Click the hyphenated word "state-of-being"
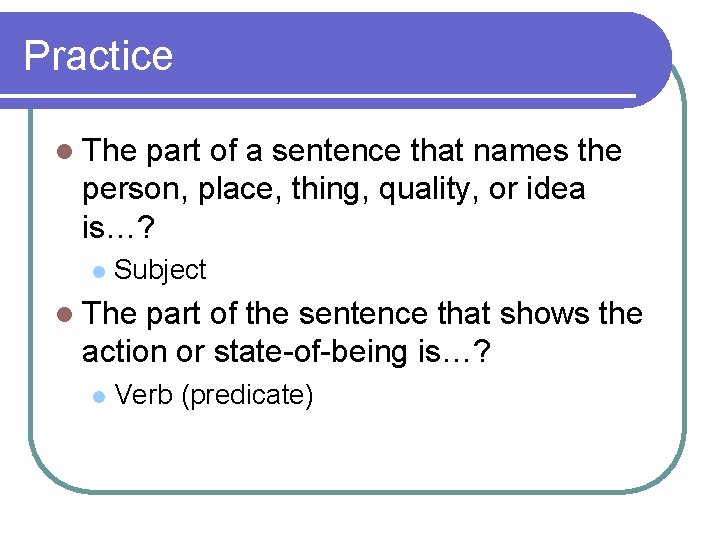720x540 pixels. [308, 350]
